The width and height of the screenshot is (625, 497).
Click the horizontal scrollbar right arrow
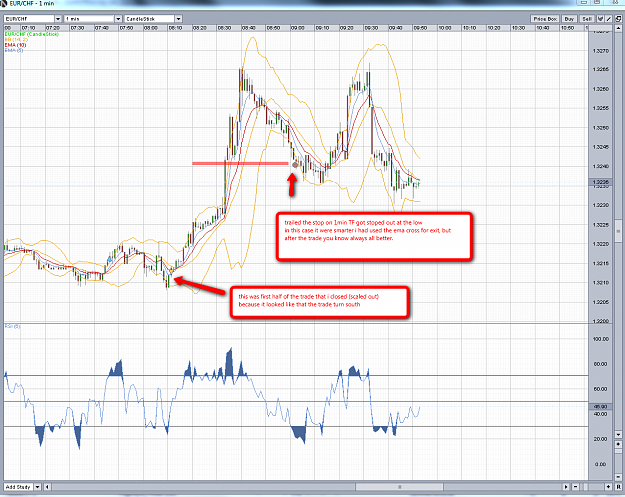[566, 487]
